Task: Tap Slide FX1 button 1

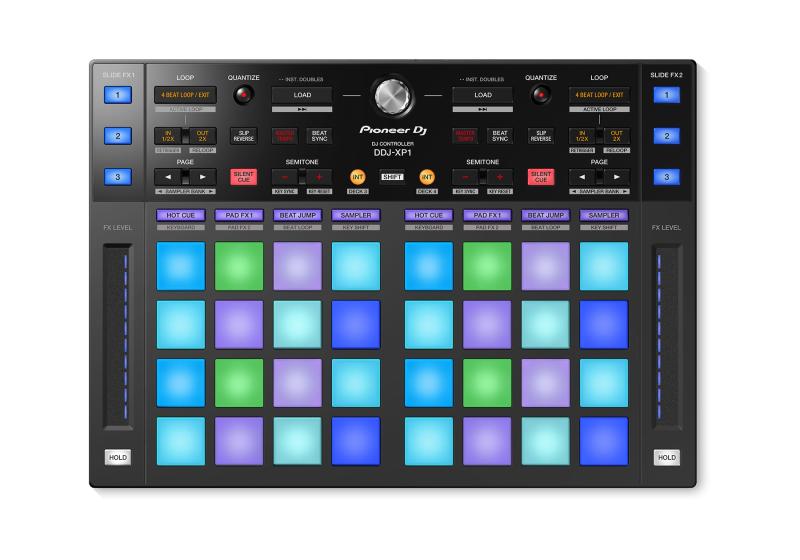Action: pyautogui.click(x=118, y=95)
